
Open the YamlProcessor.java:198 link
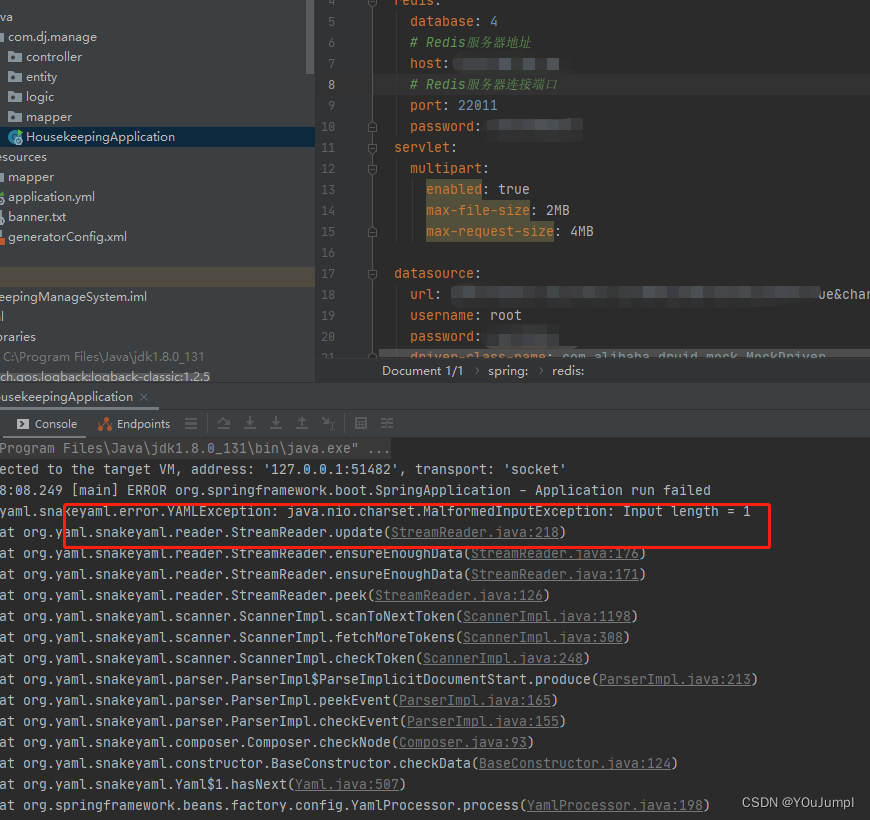coord(614,804)
